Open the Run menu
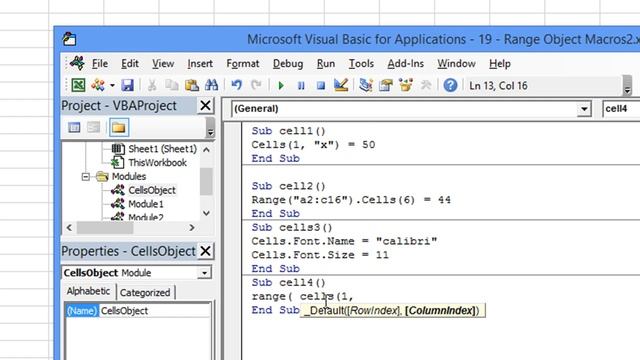Viewport: 640px width, 360px height. click(x=326, y=64)
